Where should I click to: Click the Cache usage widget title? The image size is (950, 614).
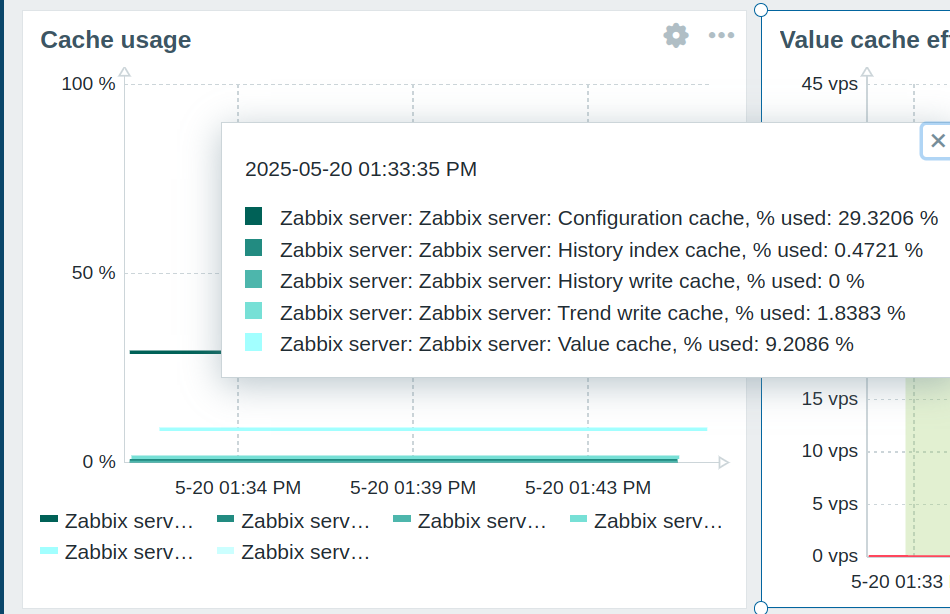[x=116, y=40]
